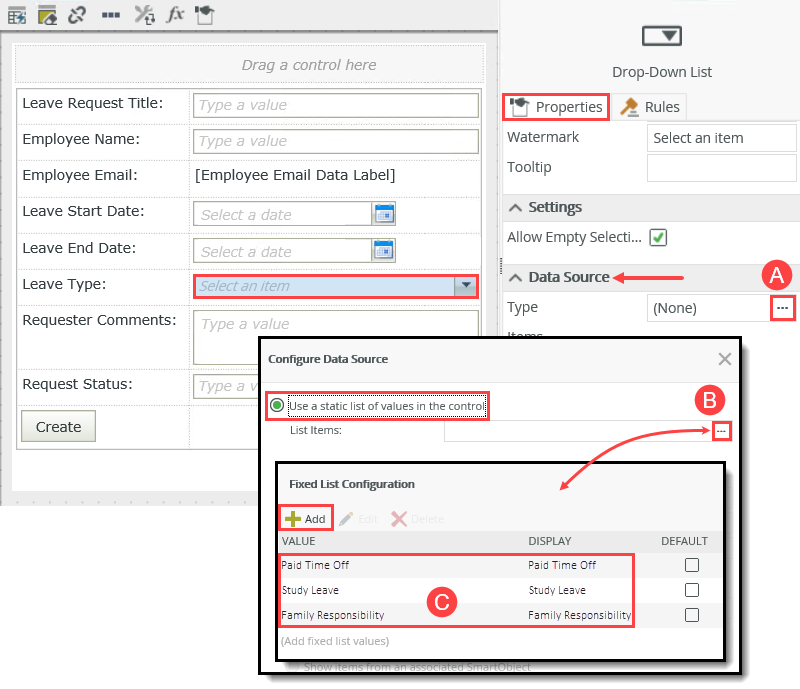Click the Leave Request Title input field
The width and height of the screenshot is (800, 689).
[335, 105]
